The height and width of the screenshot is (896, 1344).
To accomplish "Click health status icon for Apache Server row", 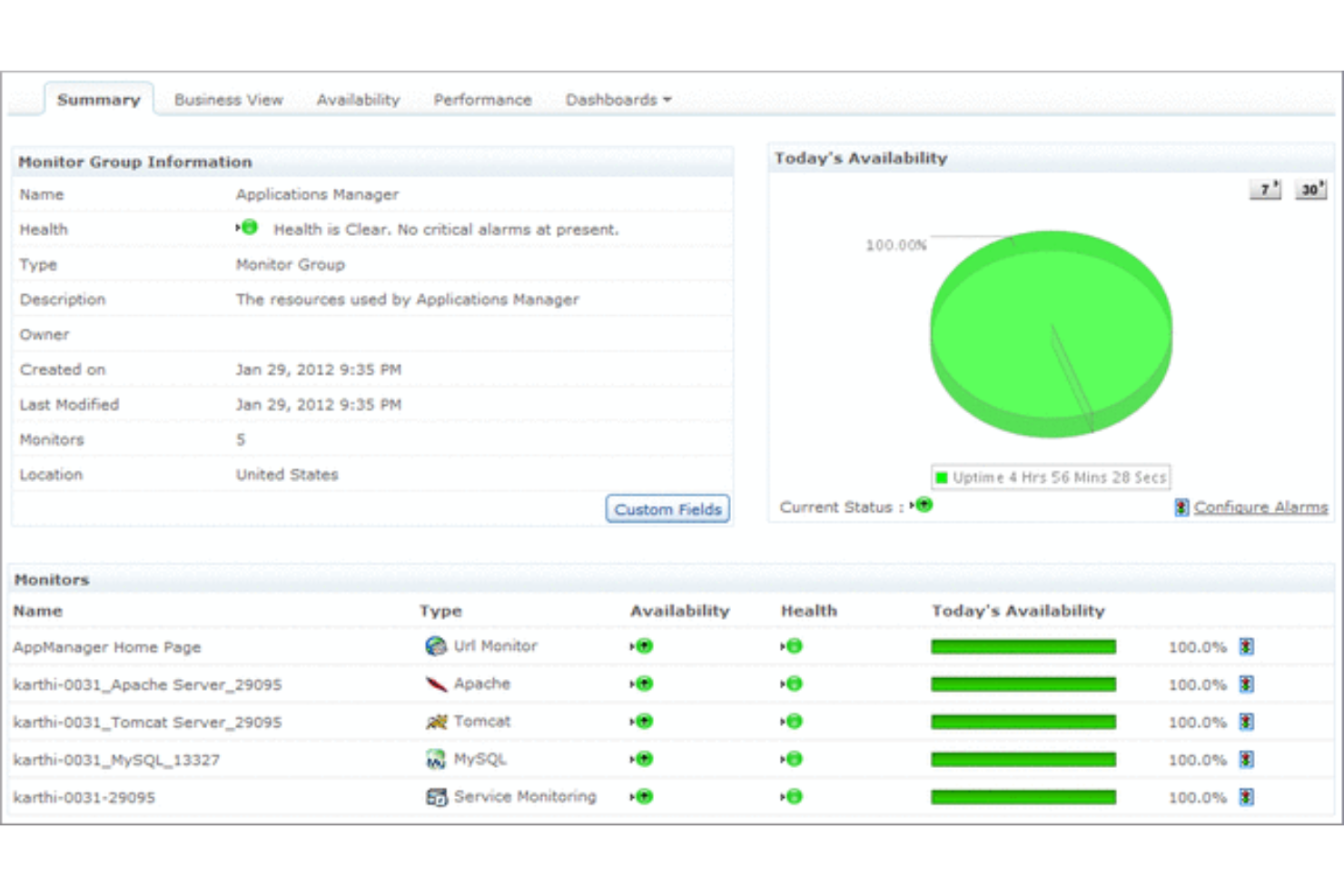I will click(792, 684).
